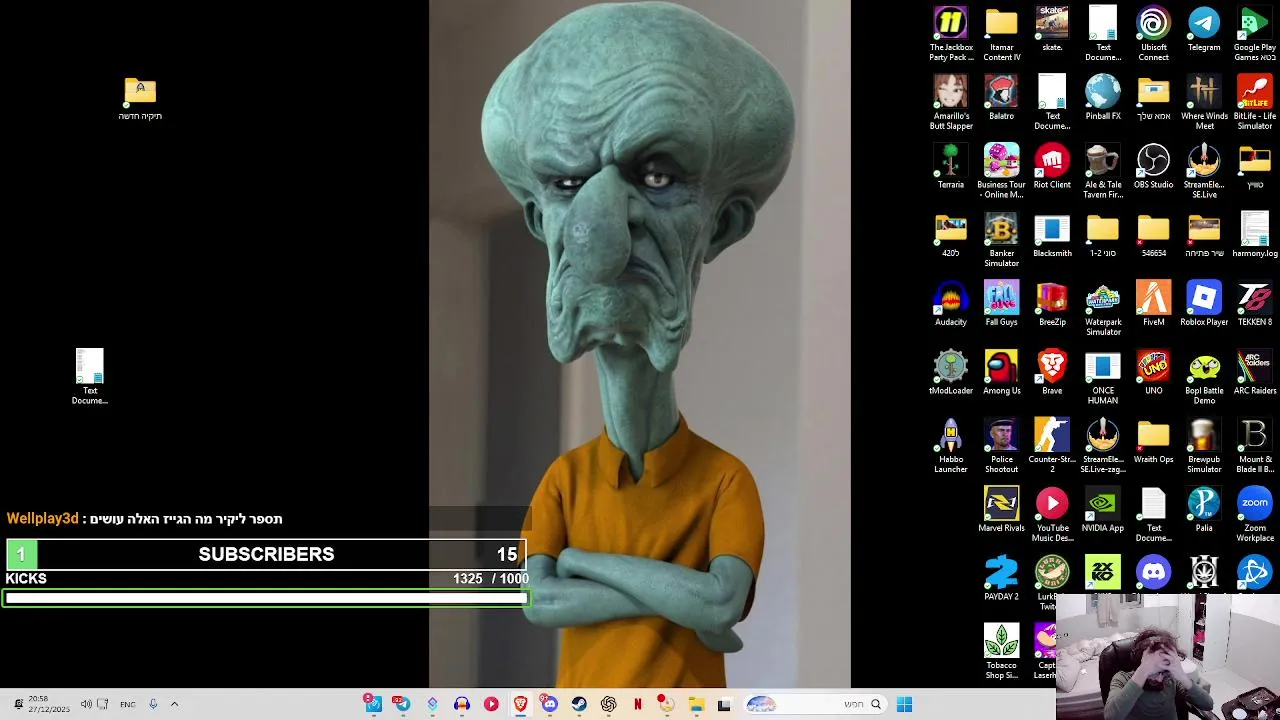The height and width of the screenshot is (720, 1280).
Task: Open the NVIDIA App shortcut
Action: (1103, 510)
